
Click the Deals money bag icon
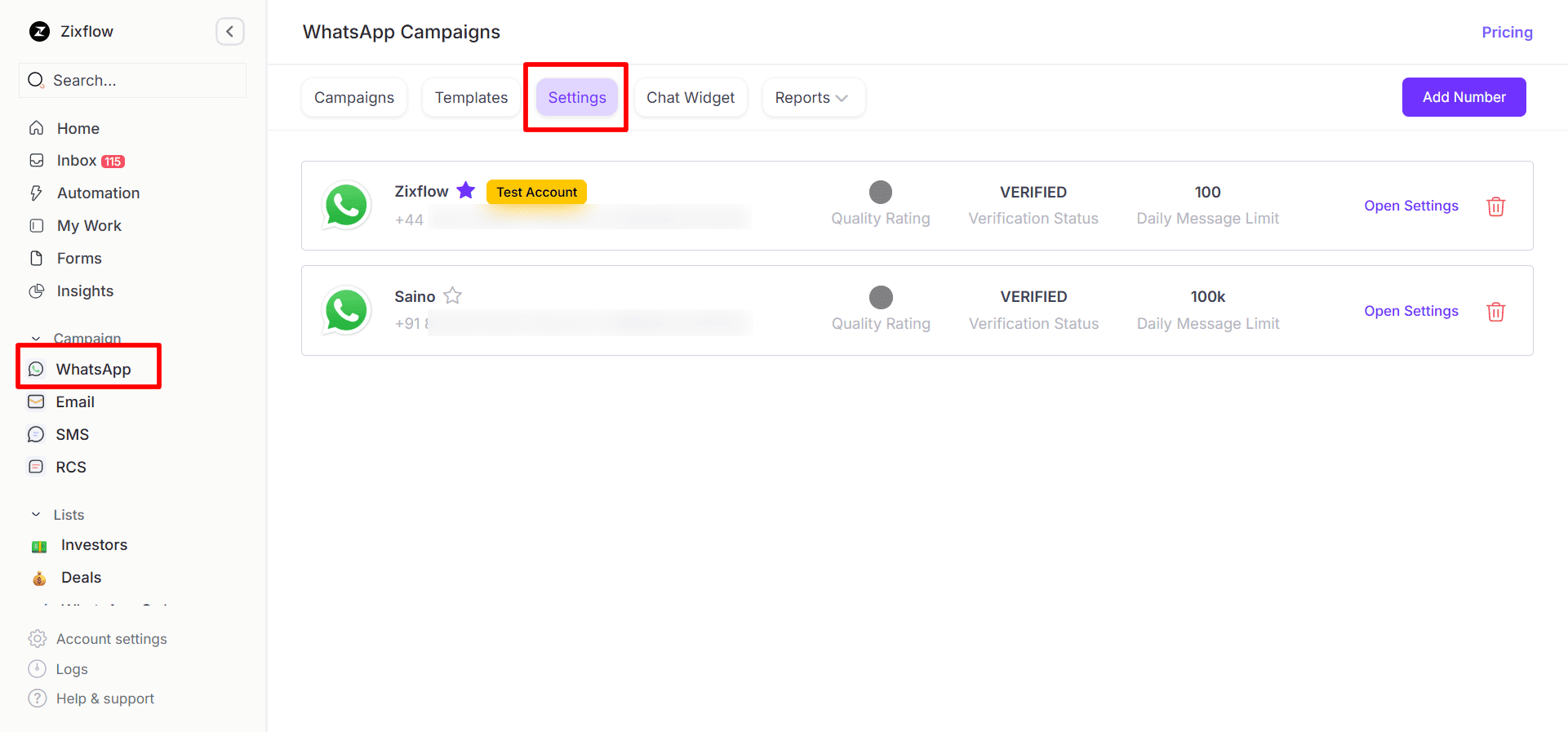tap(39, 579)
